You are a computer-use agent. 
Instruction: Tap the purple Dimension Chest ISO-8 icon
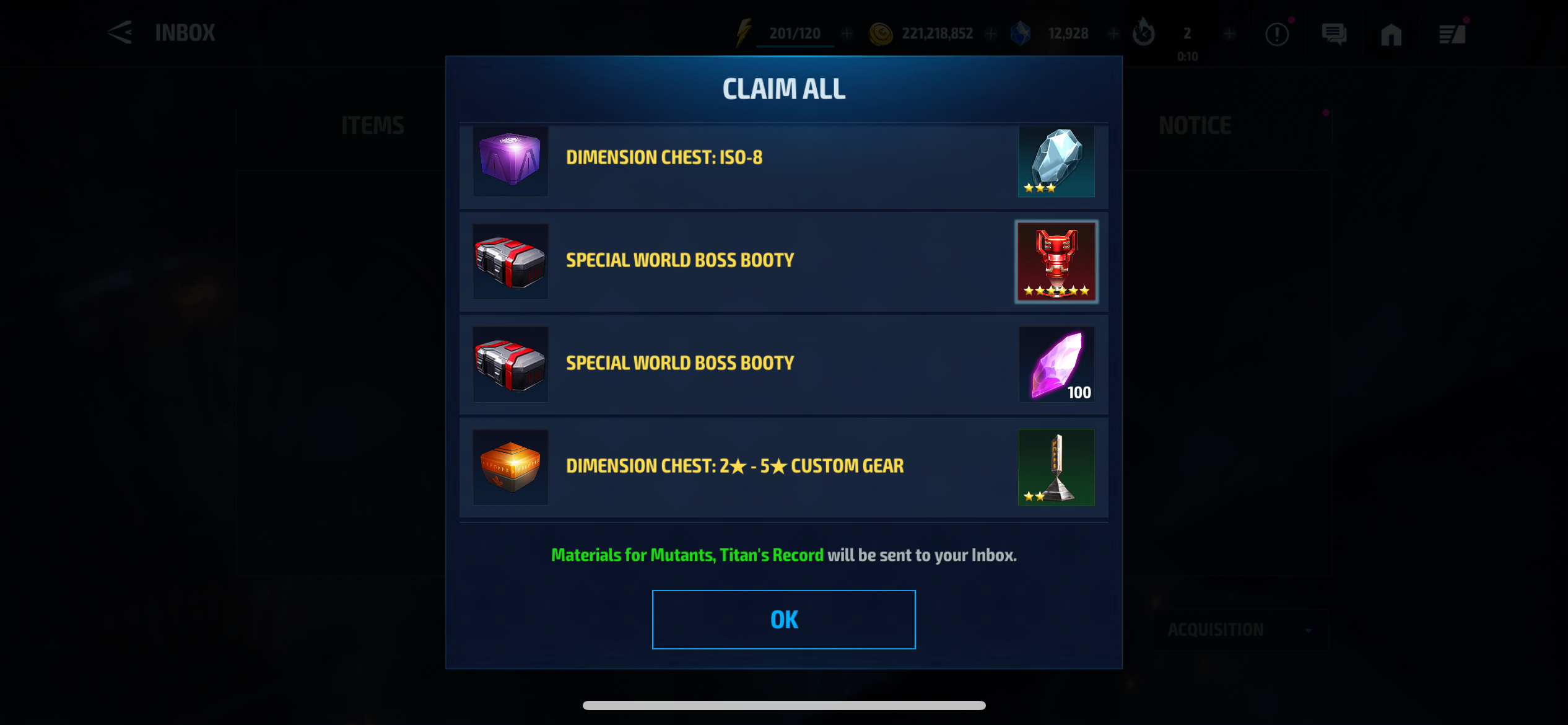point(510,161)
